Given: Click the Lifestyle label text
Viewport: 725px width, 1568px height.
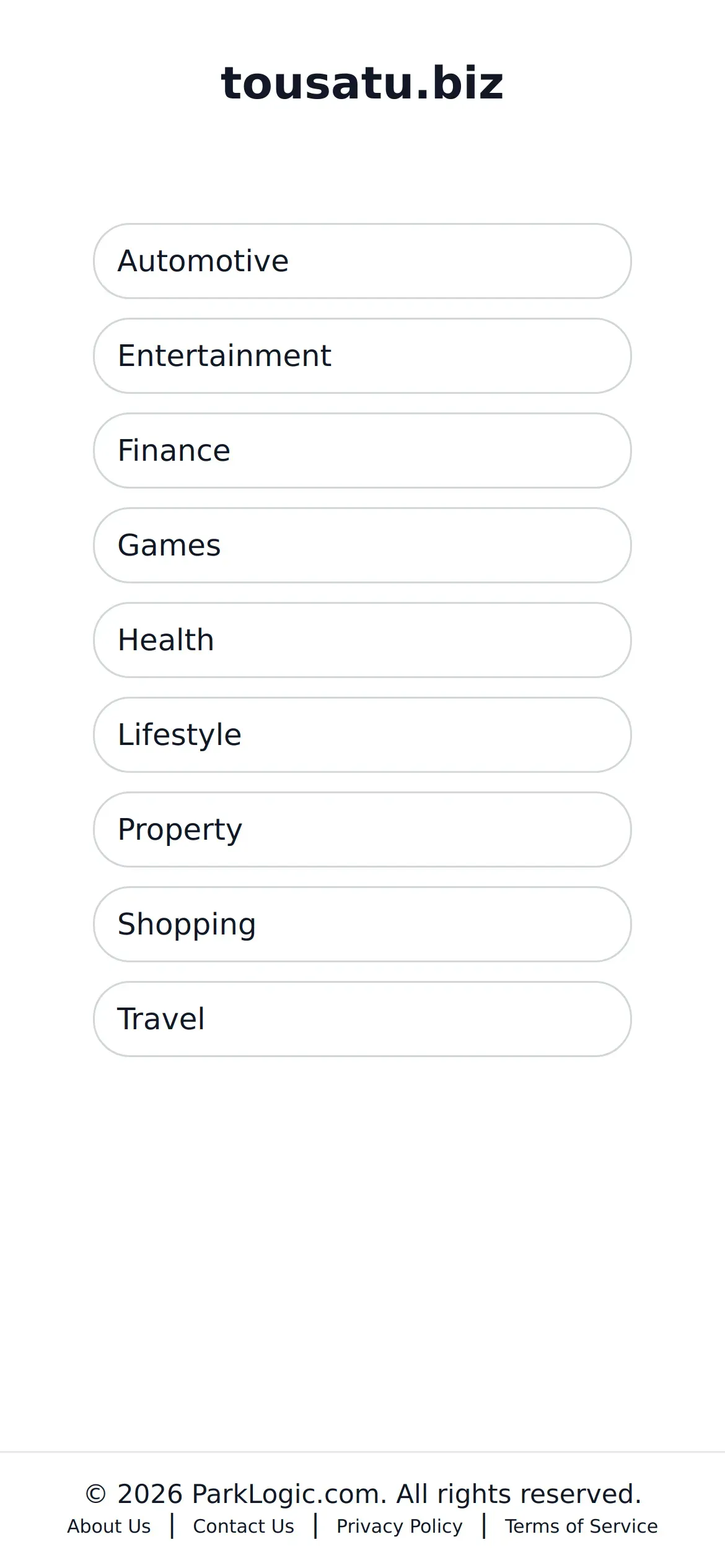Looking at the screenshot, I should click(x=180, y=735).
